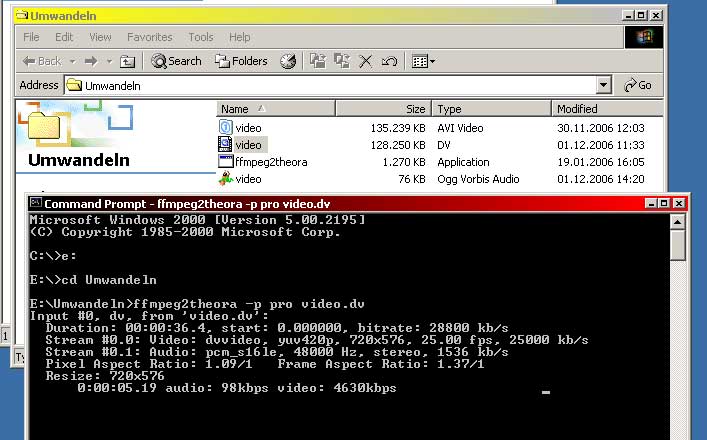Click the 01.12.2006 14:20 modified date
707x440 pixels.
point(601,179)
